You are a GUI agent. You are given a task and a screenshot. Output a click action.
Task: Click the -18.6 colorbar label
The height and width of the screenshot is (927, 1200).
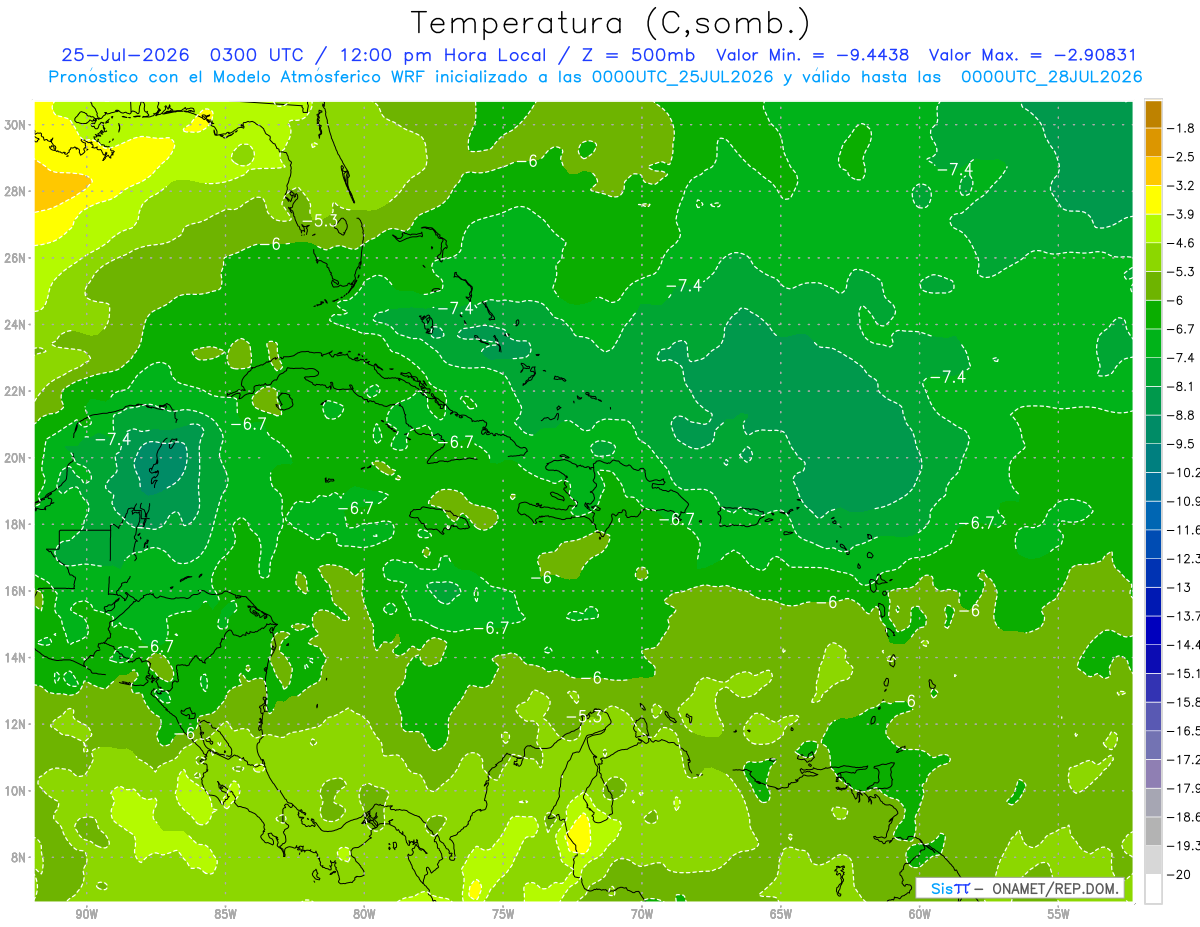click(1184, 817)
